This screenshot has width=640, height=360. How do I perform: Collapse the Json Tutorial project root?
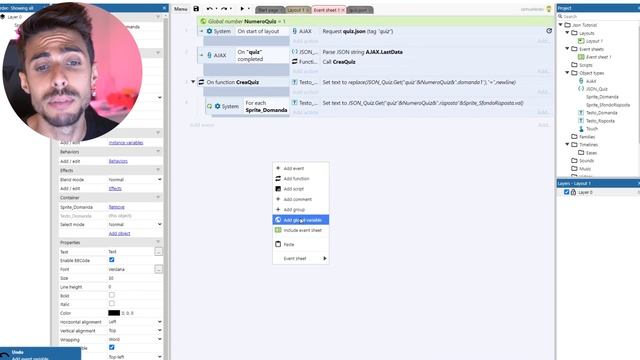pyautogui.click(x=561, y=24)
